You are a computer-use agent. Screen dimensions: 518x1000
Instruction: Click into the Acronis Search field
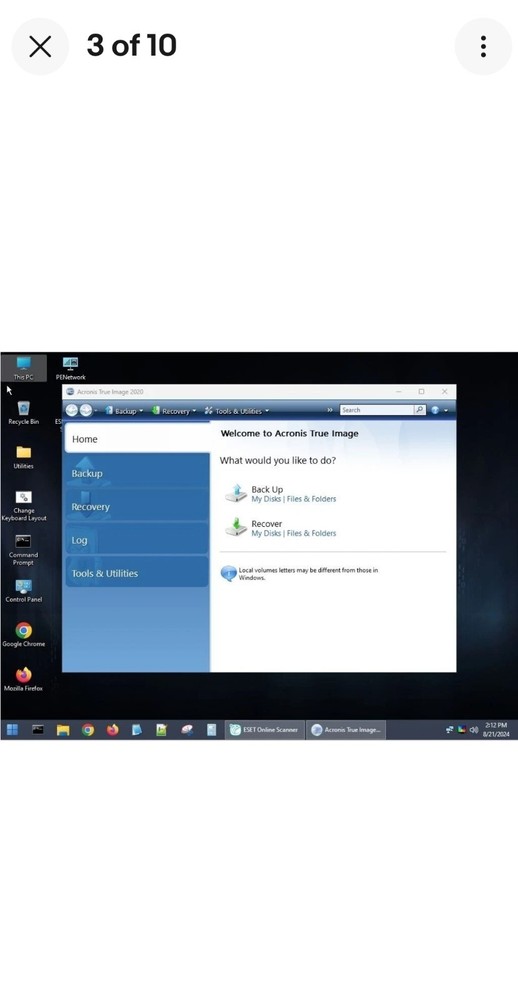[x=377, y=410]
